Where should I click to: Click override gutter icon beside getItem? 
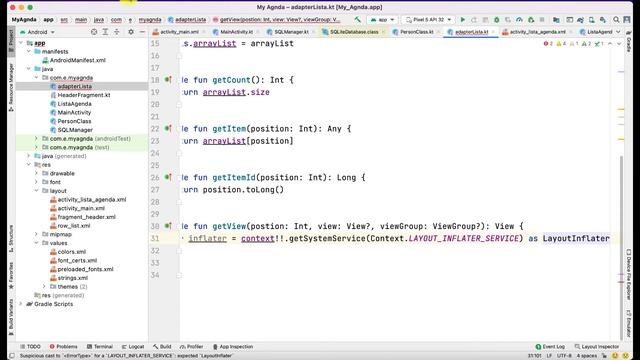pos(168,129)
